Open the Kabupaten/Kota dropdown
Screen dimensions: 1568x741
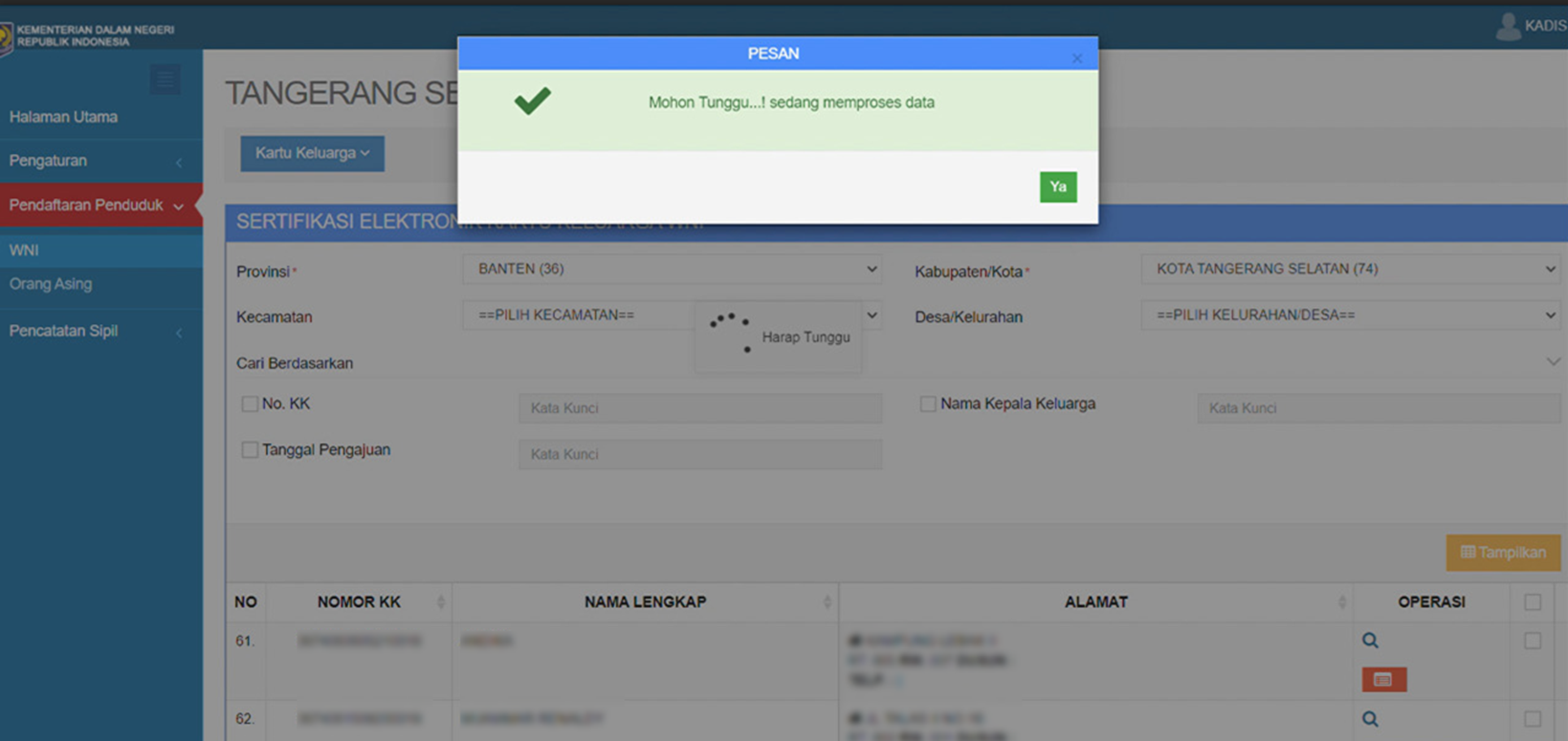[1353, 270]
